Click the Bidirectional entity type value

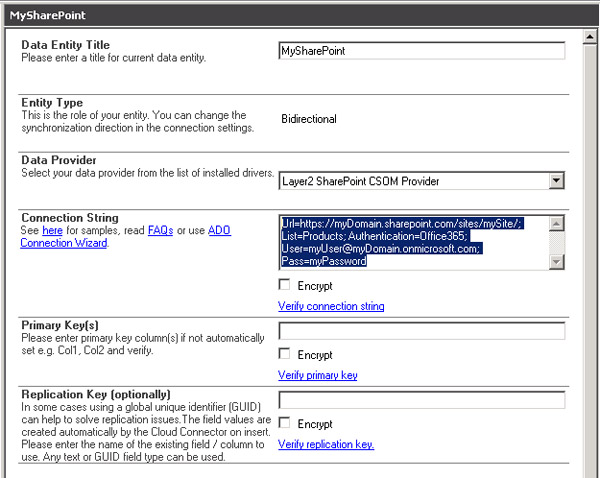tap(309, 119)
